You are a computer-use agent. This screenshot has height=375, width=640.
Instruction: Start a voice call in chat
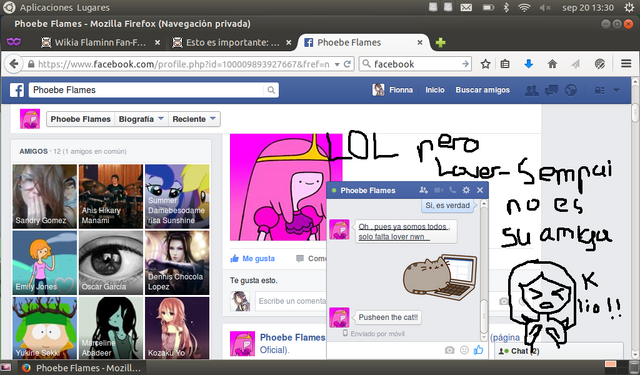[x=452, y=190]
